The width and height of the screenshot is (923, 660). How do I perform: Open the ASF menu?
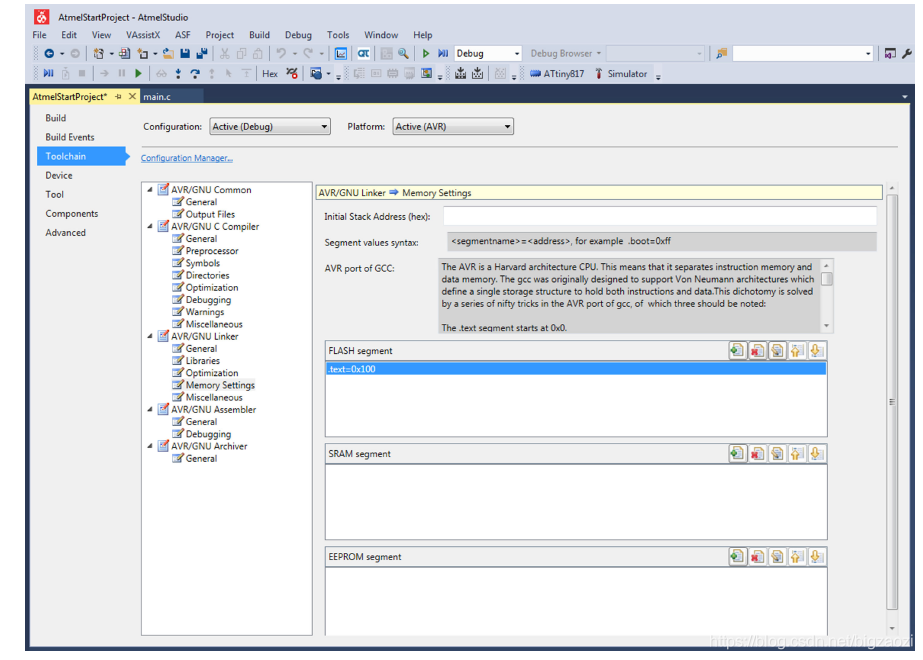pyautogui.click(x=182, y=35)
